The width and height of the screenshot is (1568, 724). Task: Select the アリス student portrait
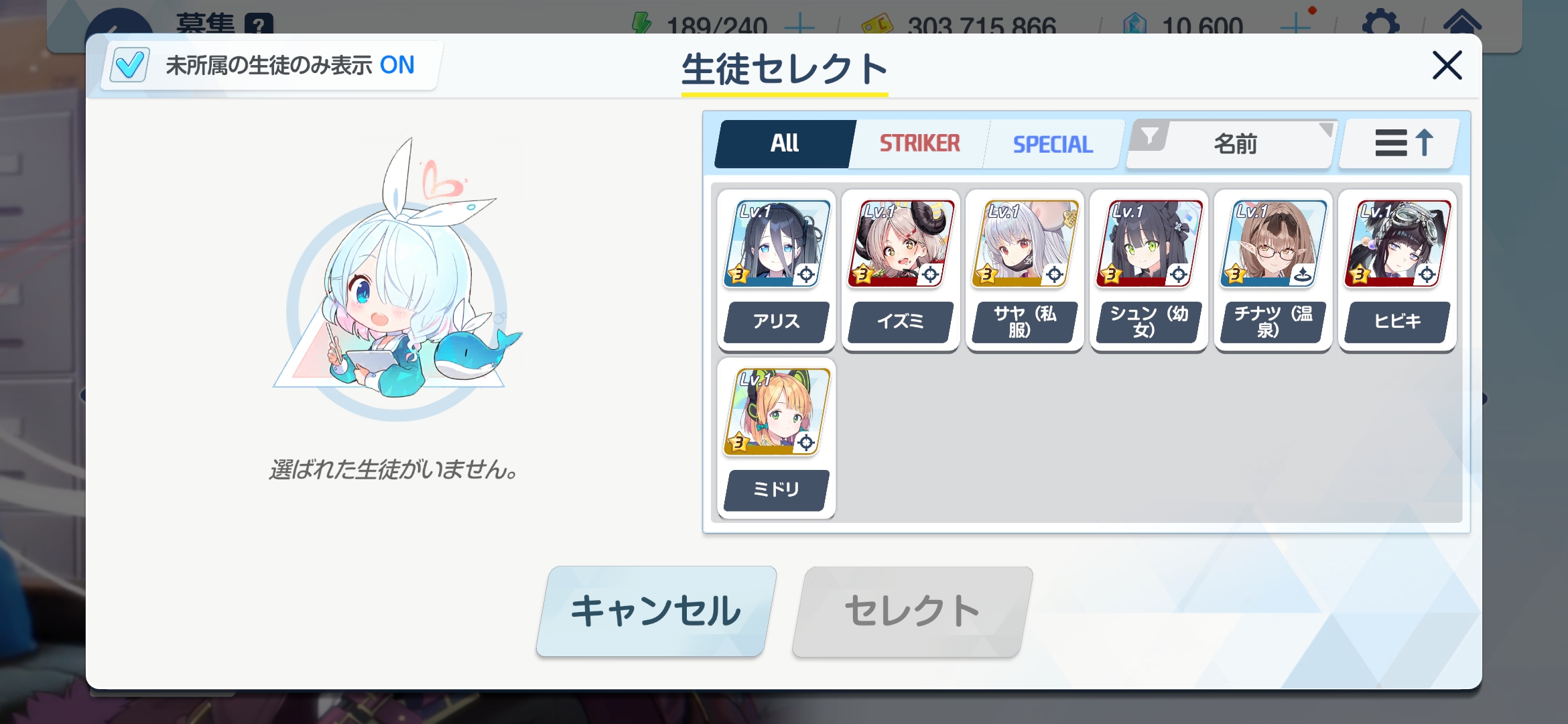776,244
